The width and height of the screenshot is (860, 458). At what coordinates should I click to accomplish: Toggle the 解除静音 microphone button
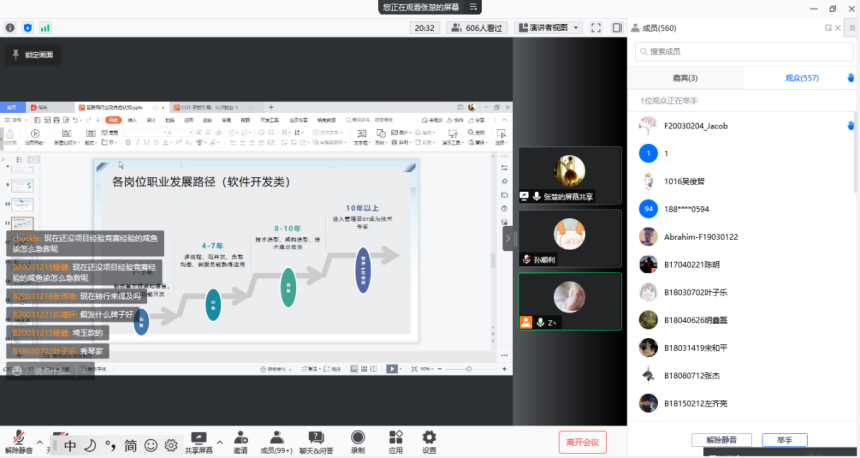click(18, 440)
